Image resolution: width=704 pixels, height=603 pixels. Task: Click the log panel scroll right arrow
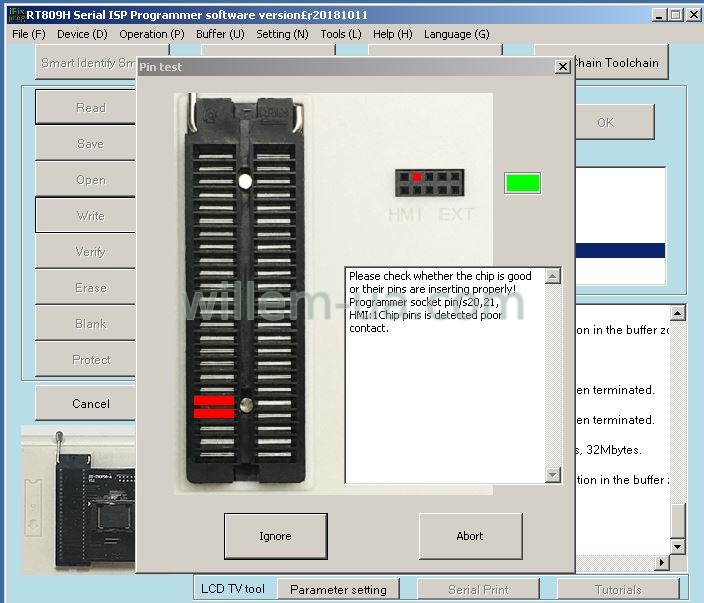coord(662,562)
